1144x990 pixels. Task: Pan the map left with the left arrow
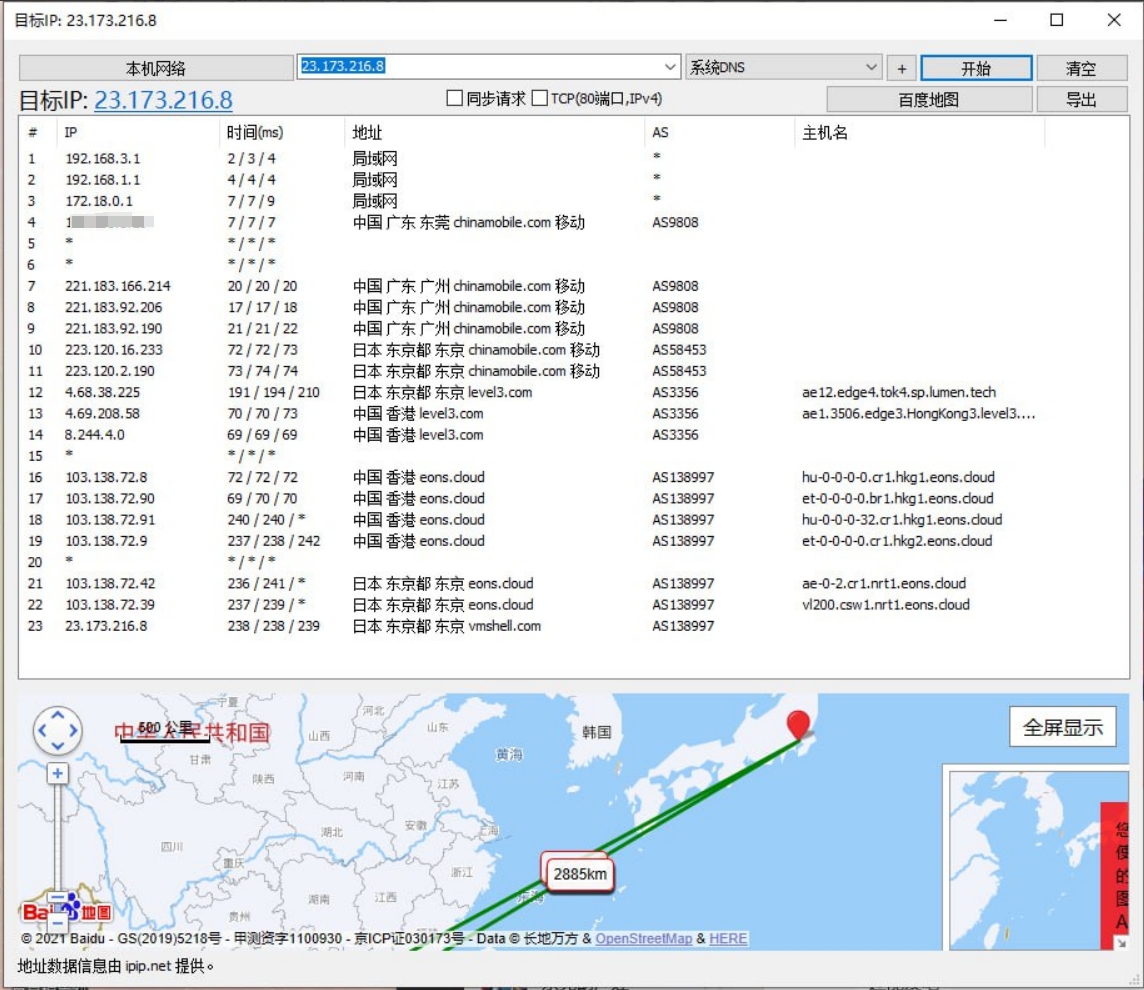click(x=43, y=732)
